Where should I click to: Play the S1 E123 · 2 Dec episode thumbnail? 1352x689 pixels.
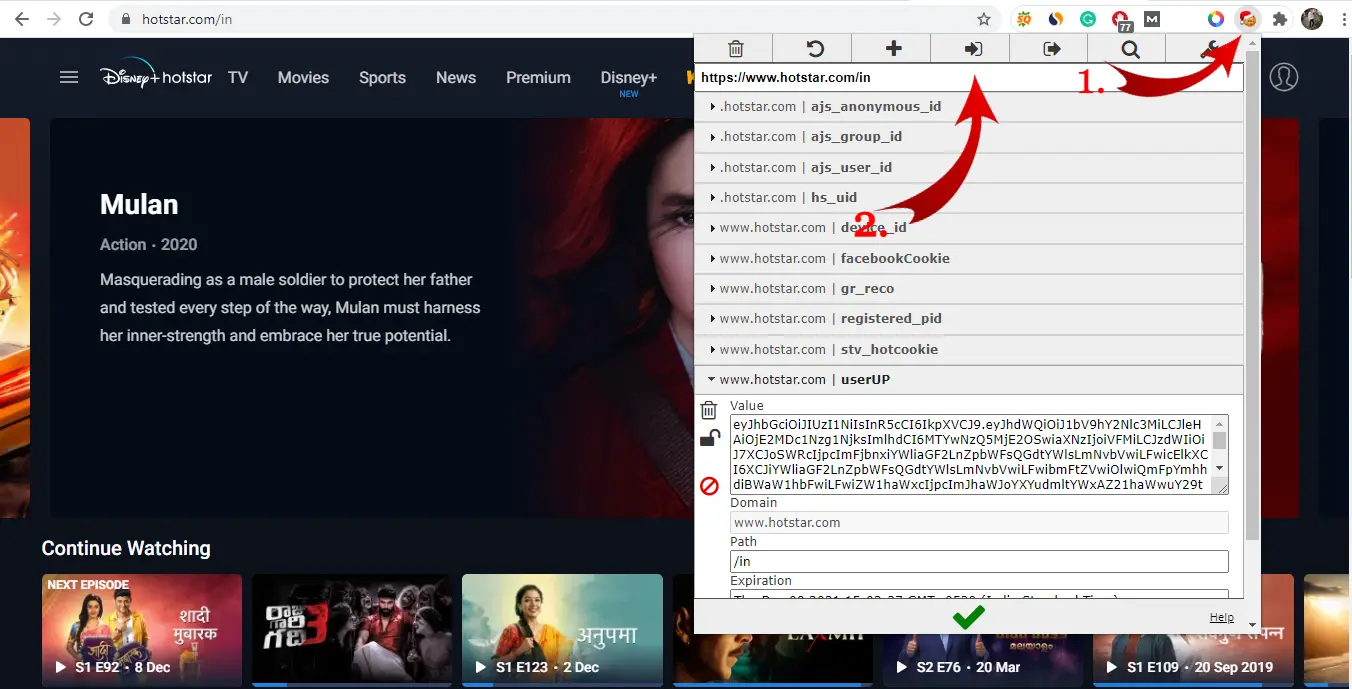562,630
